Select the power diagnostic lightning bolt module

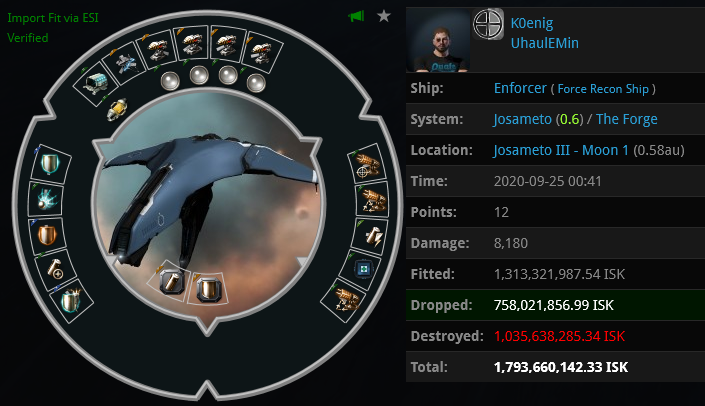(373, 236)
